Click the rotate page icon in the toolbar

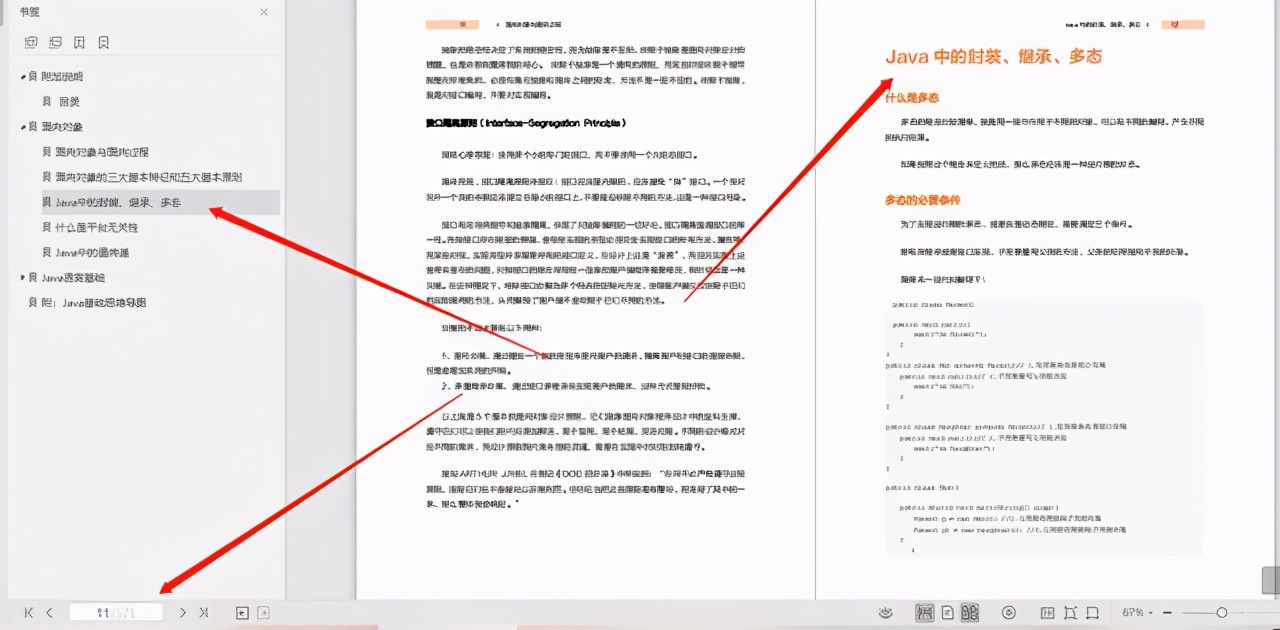pyautogui.click(x=1069, y=612)
